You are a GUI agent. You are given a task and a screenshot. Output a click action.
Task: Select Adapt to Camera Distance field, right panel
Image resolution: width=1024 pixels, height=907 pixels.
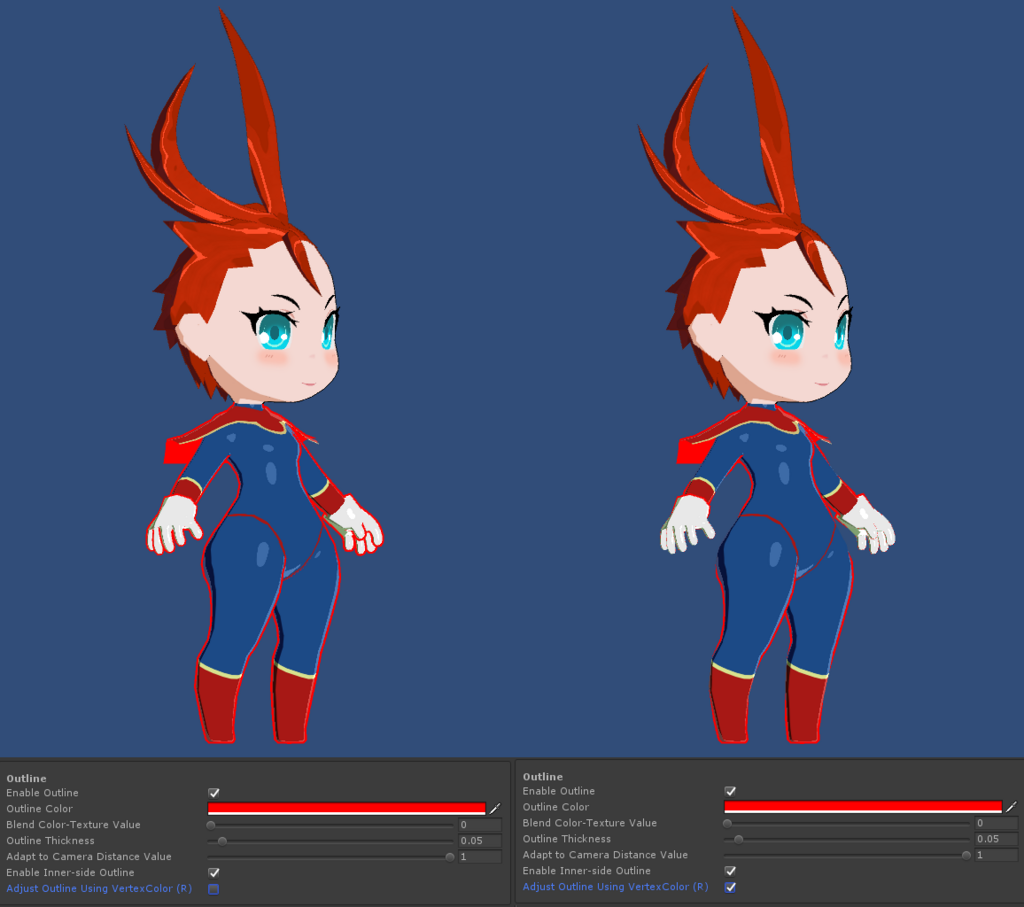(997, 855)
